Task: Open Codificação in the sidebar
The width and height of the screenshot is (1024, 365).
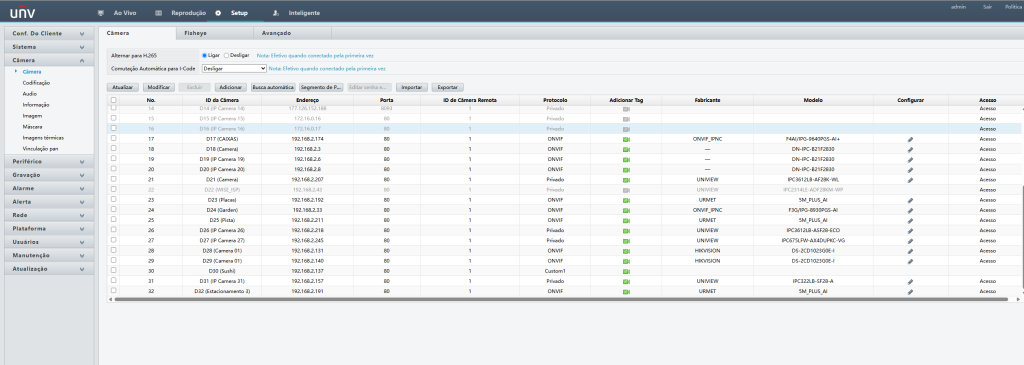Action: pos(37,83)
